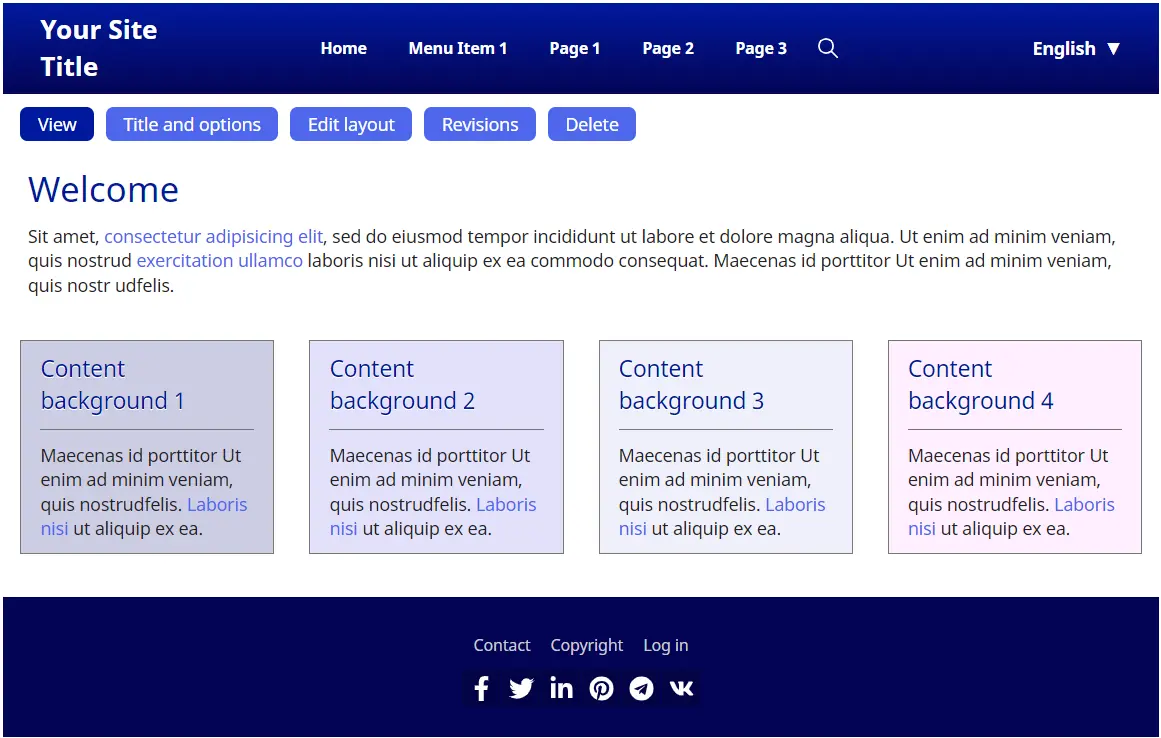The image size is (1161, 738).
Task: Open the Twitter bird icon in footer
Action: coord(521,688)
